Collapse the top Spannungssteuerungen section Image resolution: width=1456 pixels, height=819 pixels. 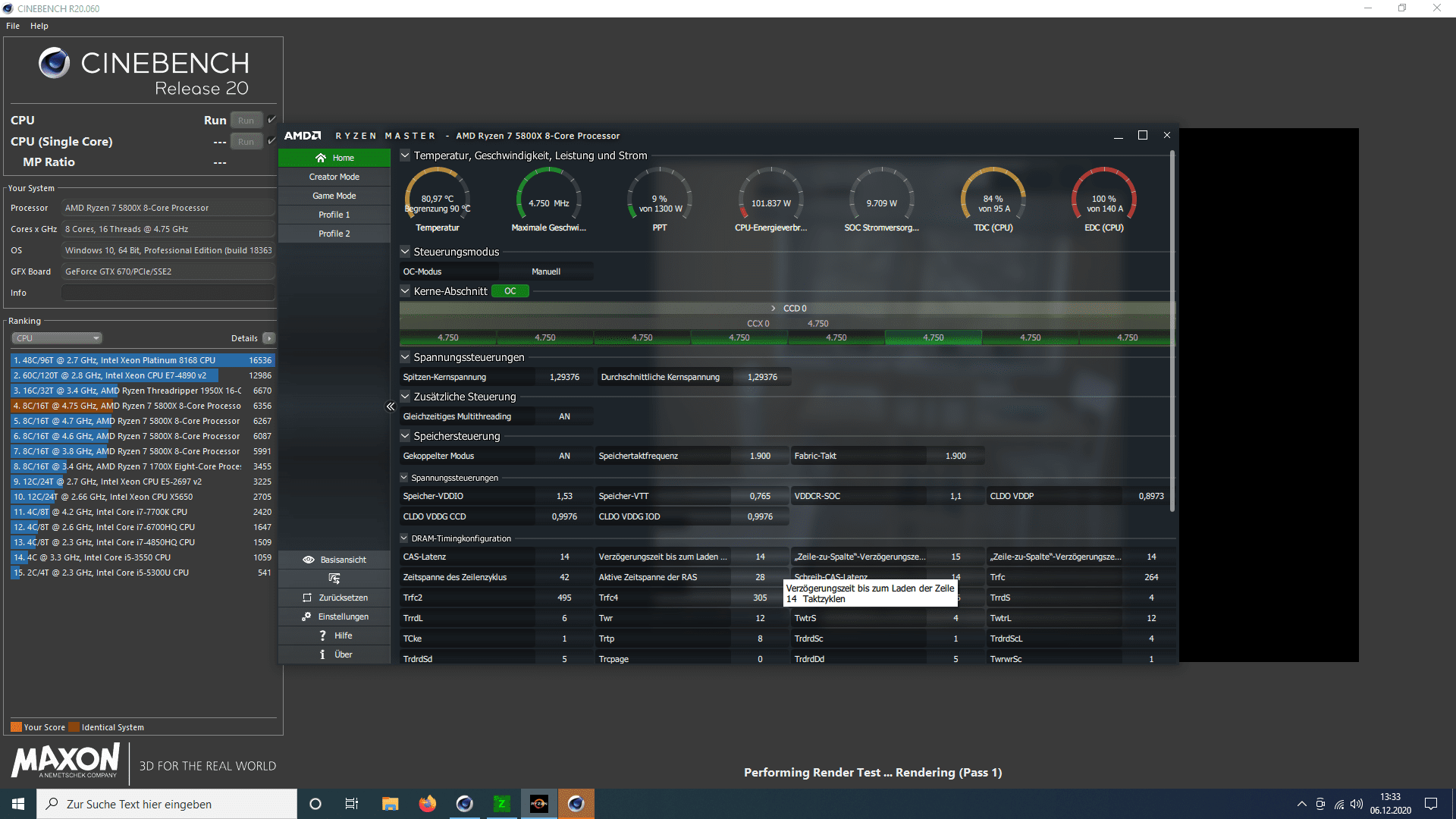click(x=405, y=357)
